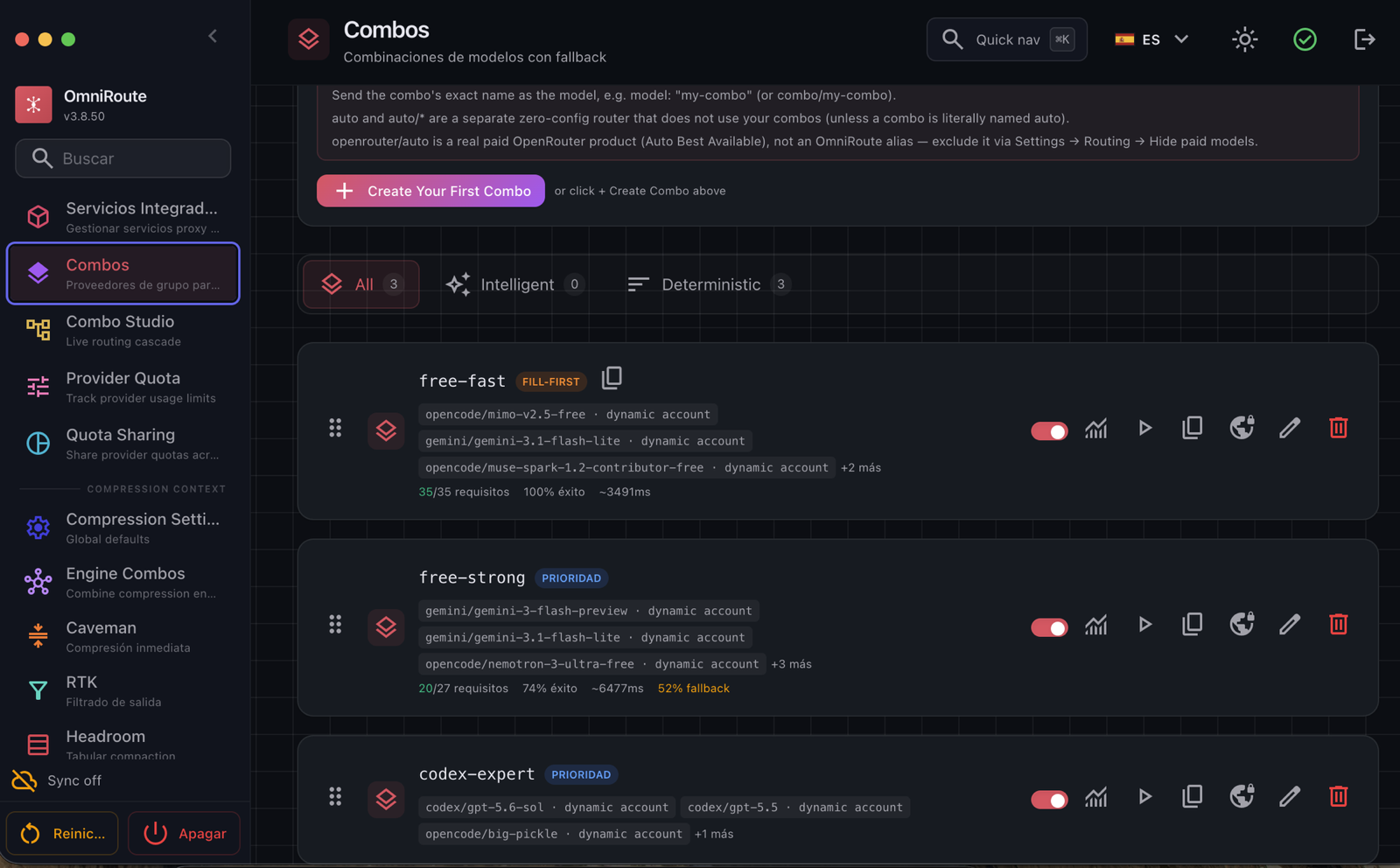This screenshot has height=868, width=1400.
Task: Switch to the Intelligent tab
Action: tap(514, 284)
